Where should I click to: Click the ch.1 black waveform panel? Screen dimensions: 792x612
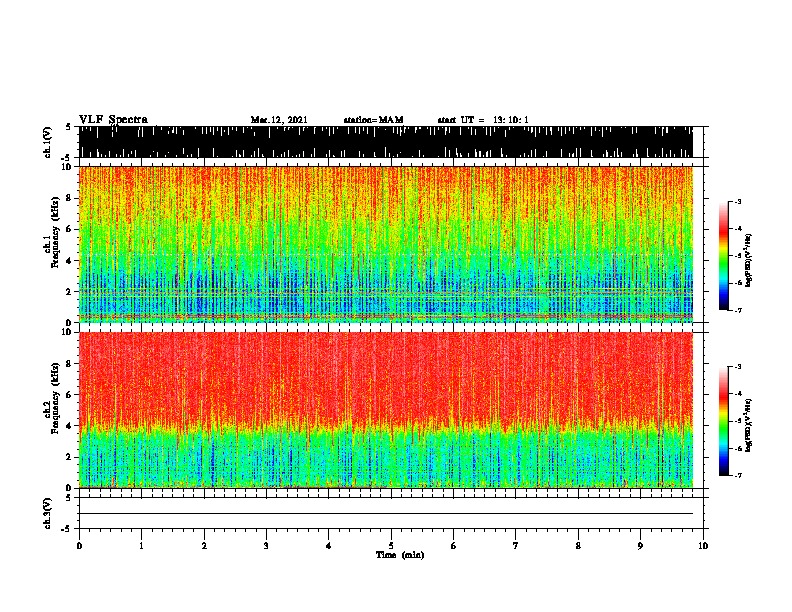[x=386, y=142]
